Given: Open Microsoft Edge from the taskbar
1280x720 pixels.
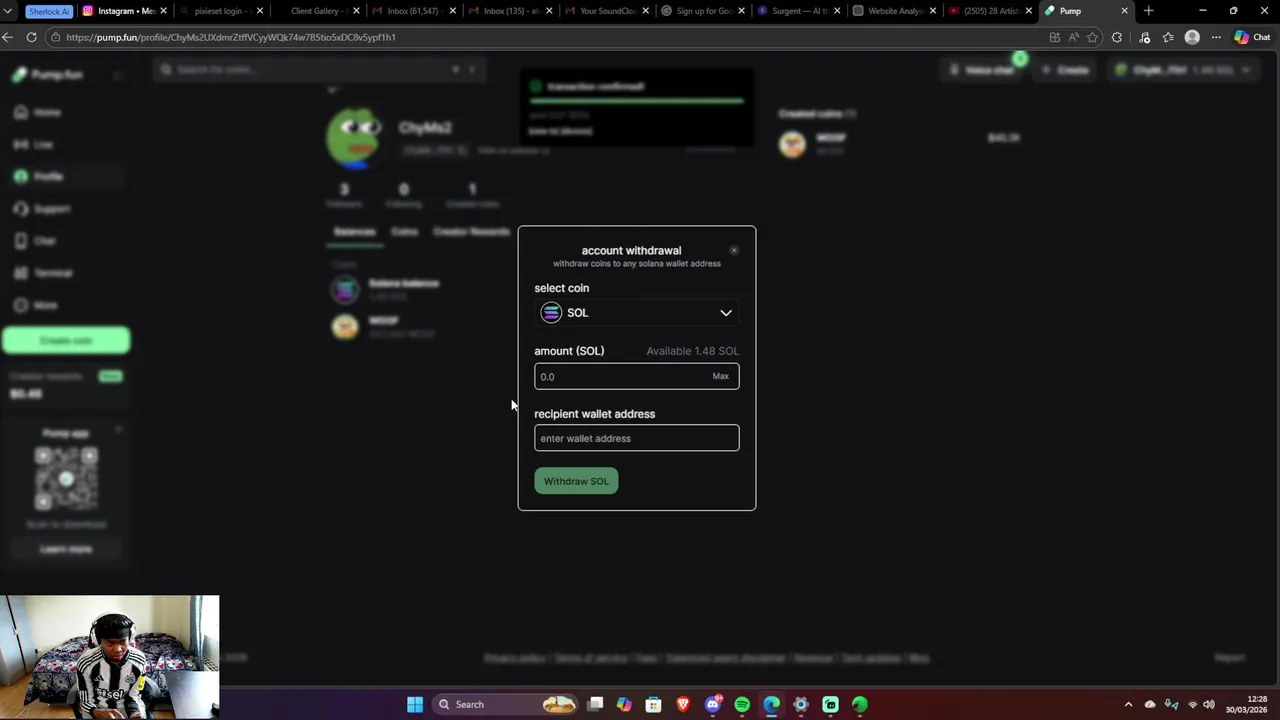Looking at the screenshot, I should [771, 704].
